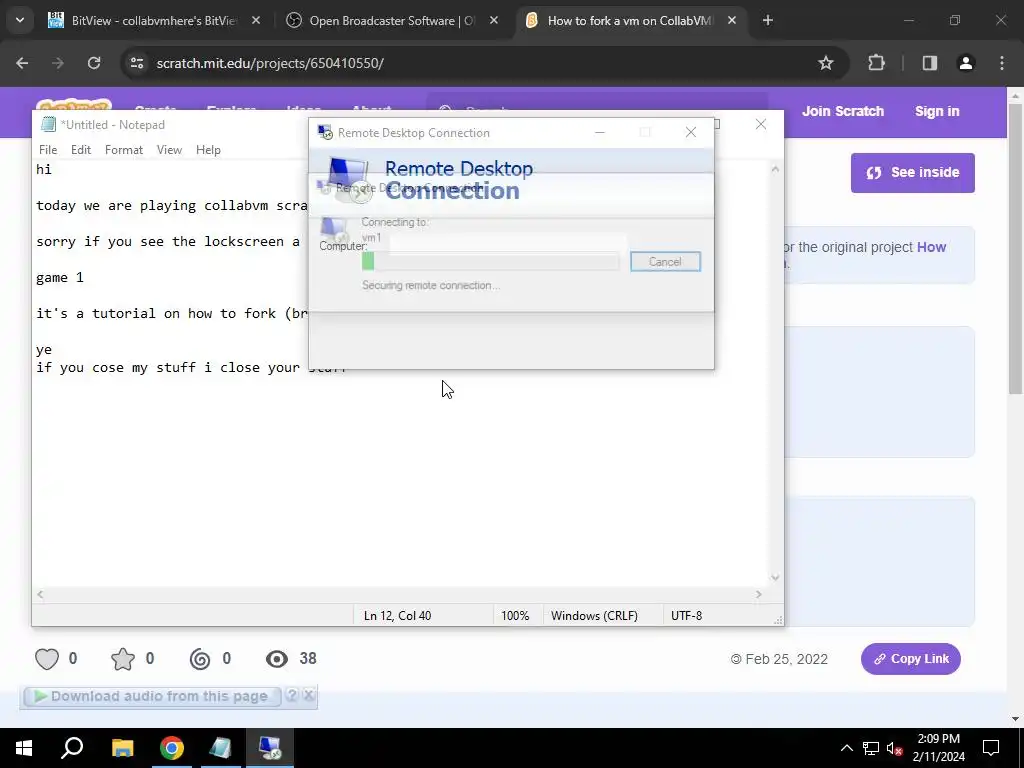The width and height of the screenshot is (1024, 768).
Task: Click the Chrome forward arrow
Action: 58,63
